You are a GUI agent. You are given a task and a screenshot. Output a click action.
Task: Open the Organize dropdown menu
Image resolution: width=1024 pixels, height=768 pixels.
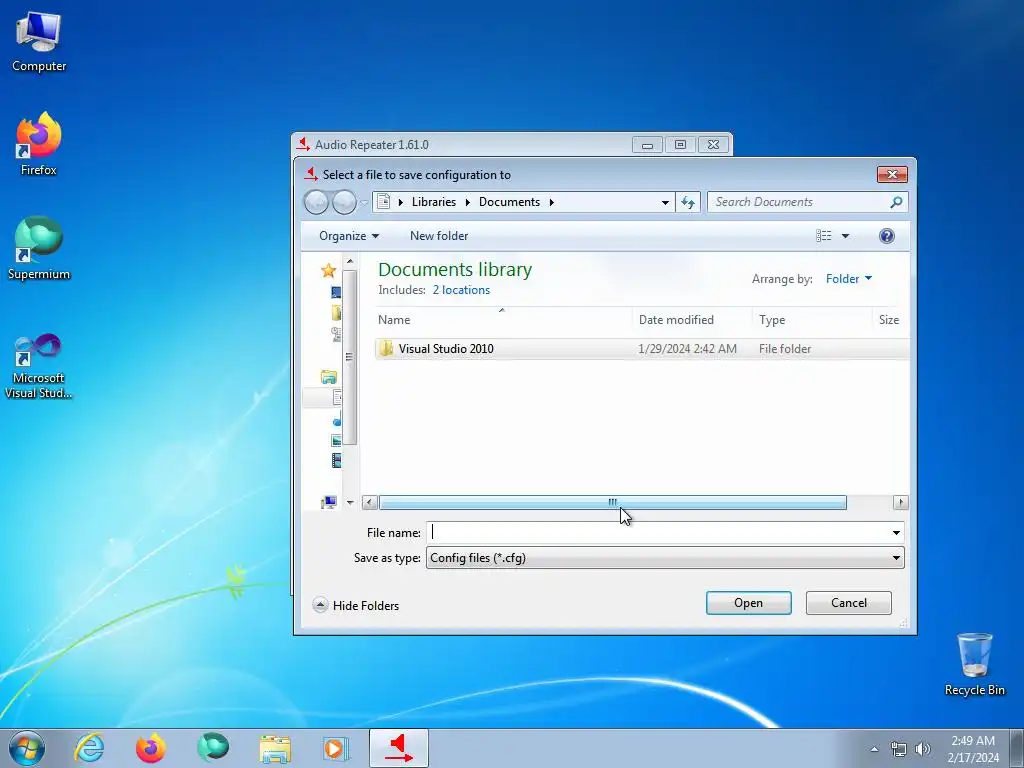pyautogui.click(x=349, y=236)
